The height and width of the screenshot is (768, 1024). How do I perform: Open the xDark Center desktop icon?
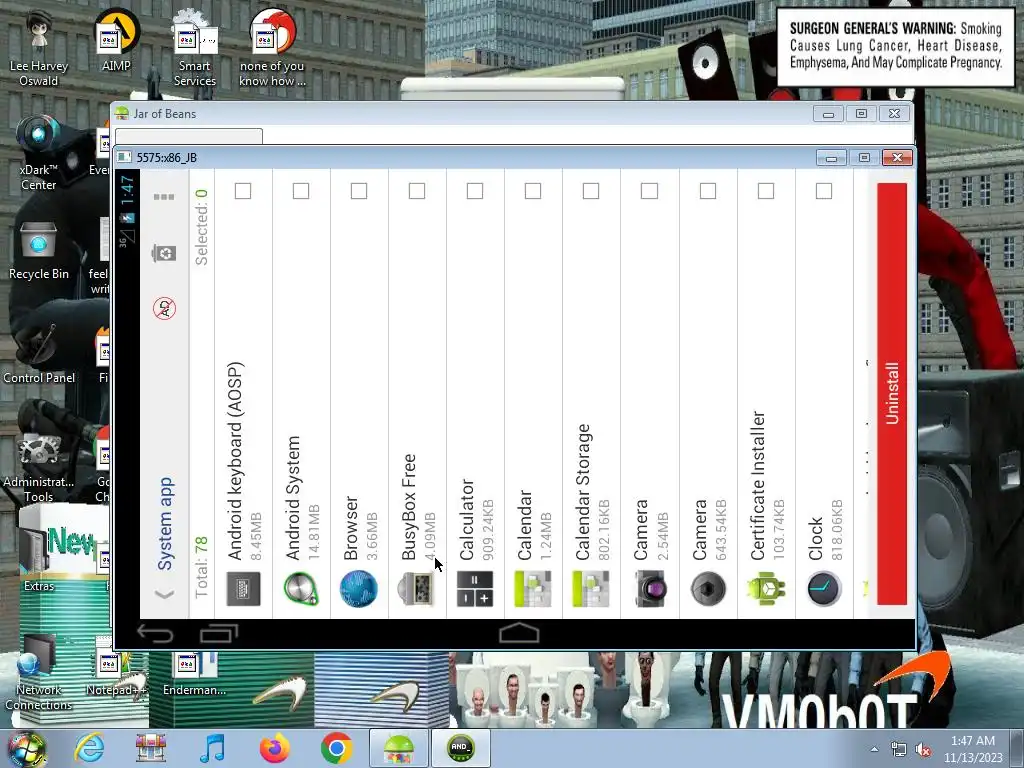(39, 154)
